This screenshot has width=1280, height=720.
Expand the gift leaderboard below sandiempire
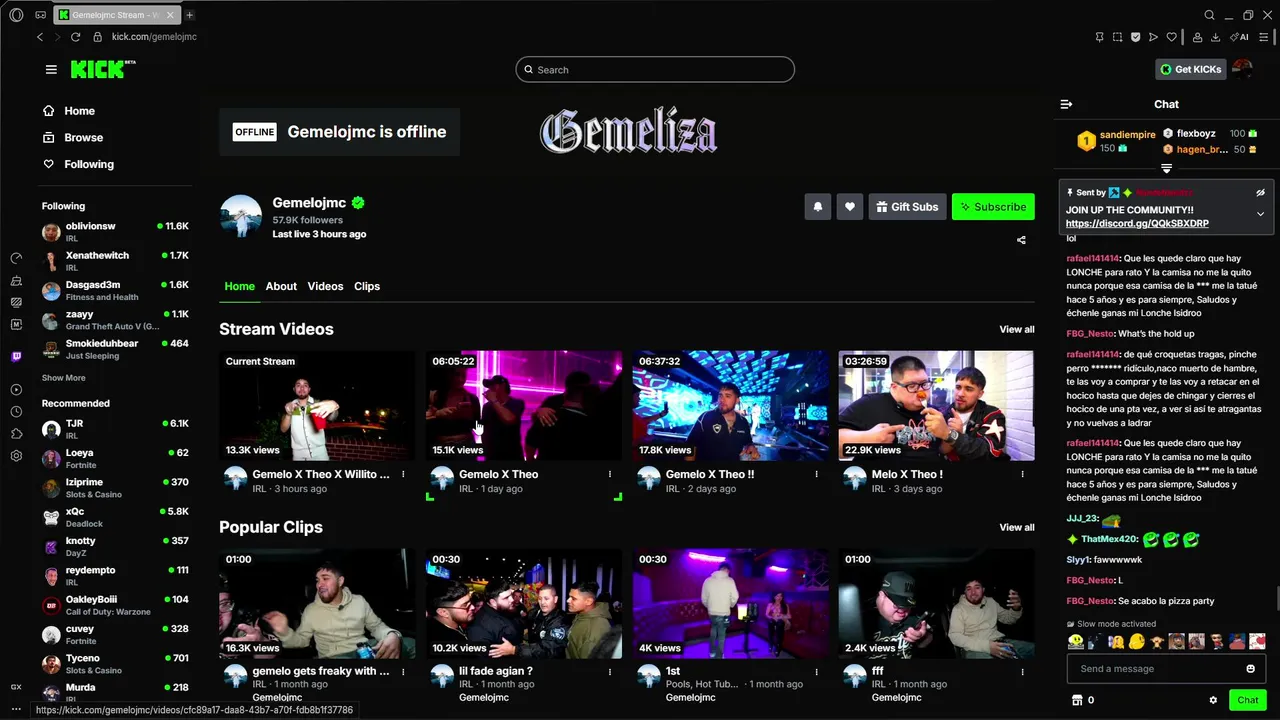coord(1166,168)
